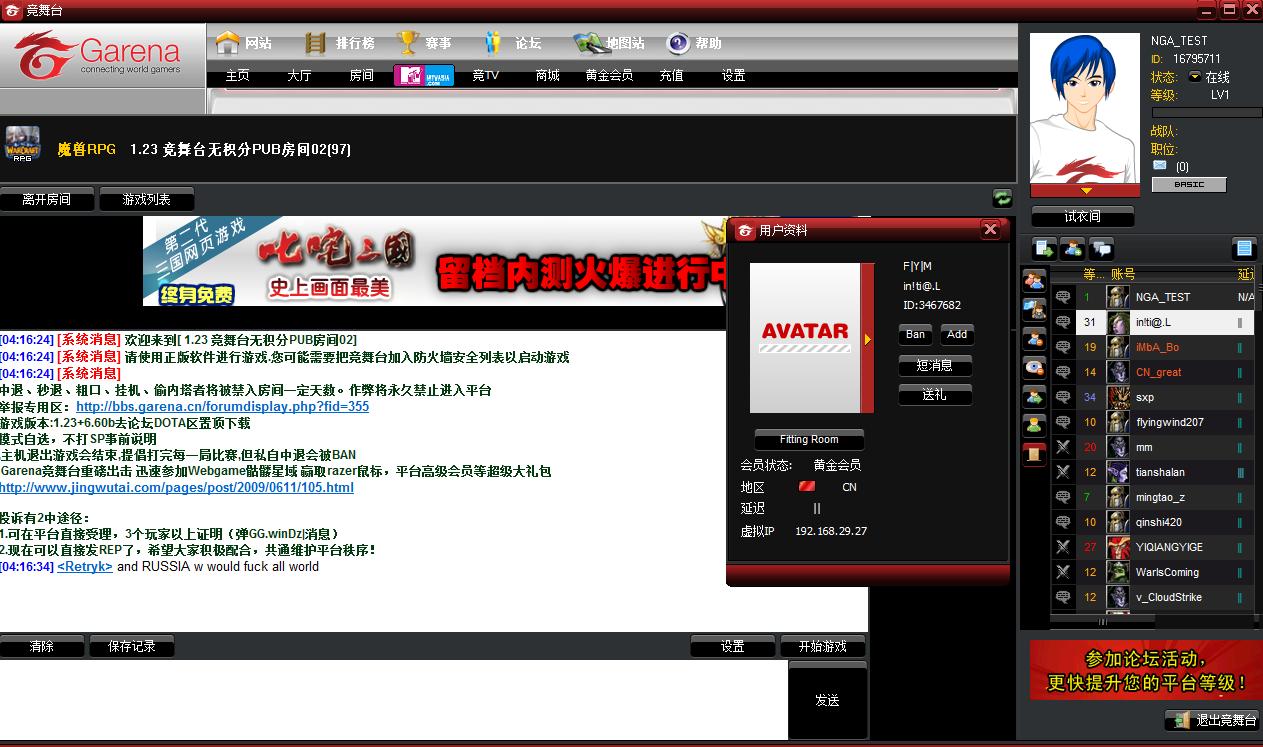Click the 游戏列表 game list button
The width and height of the screenshot is (1263, 747).
tap(147, 199)
